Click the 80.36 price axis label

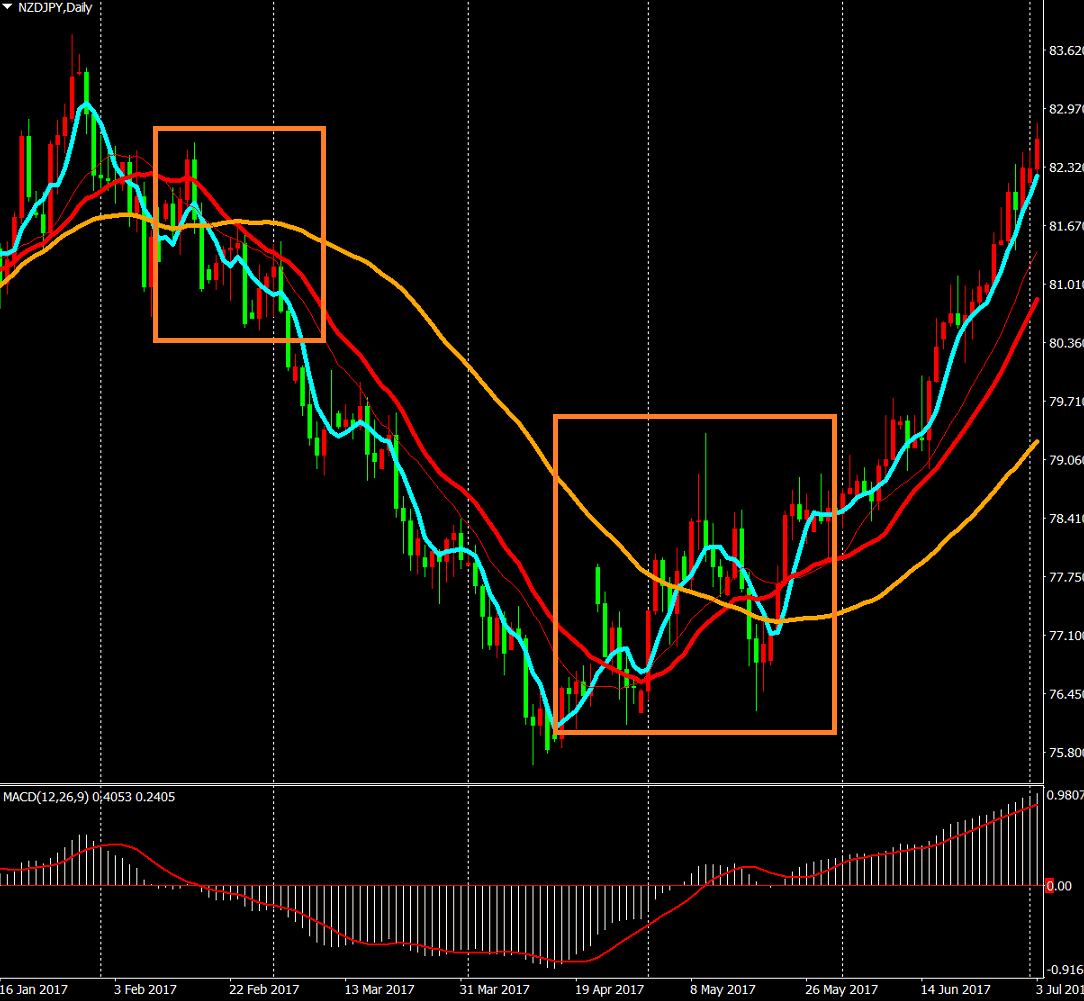[1066, 343]
